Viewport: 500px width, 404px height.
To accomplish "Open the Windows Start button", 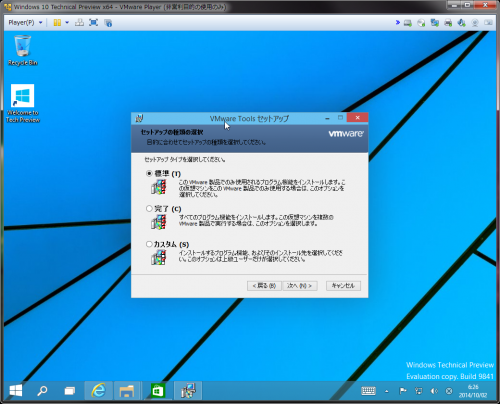I will click(16, 390).
